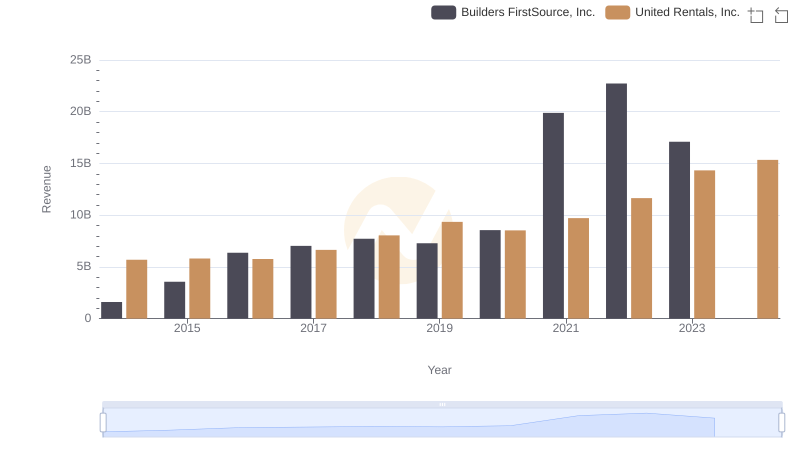Click the 2017 x-axis label
This screenshot has width=800, height=461.
313,328
